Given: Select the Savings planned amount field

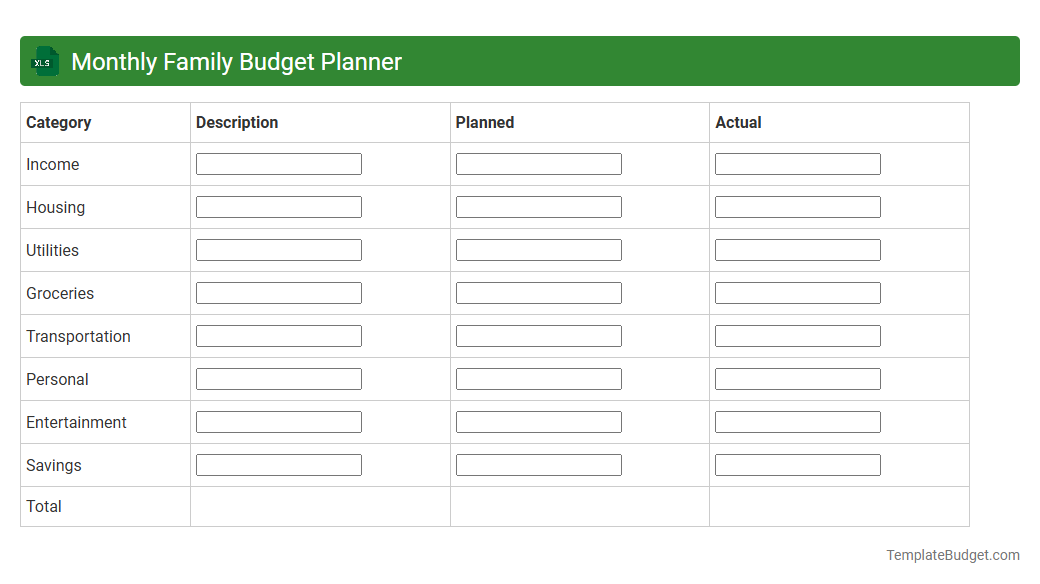Looking at the screenshot, I should [538, 464].
